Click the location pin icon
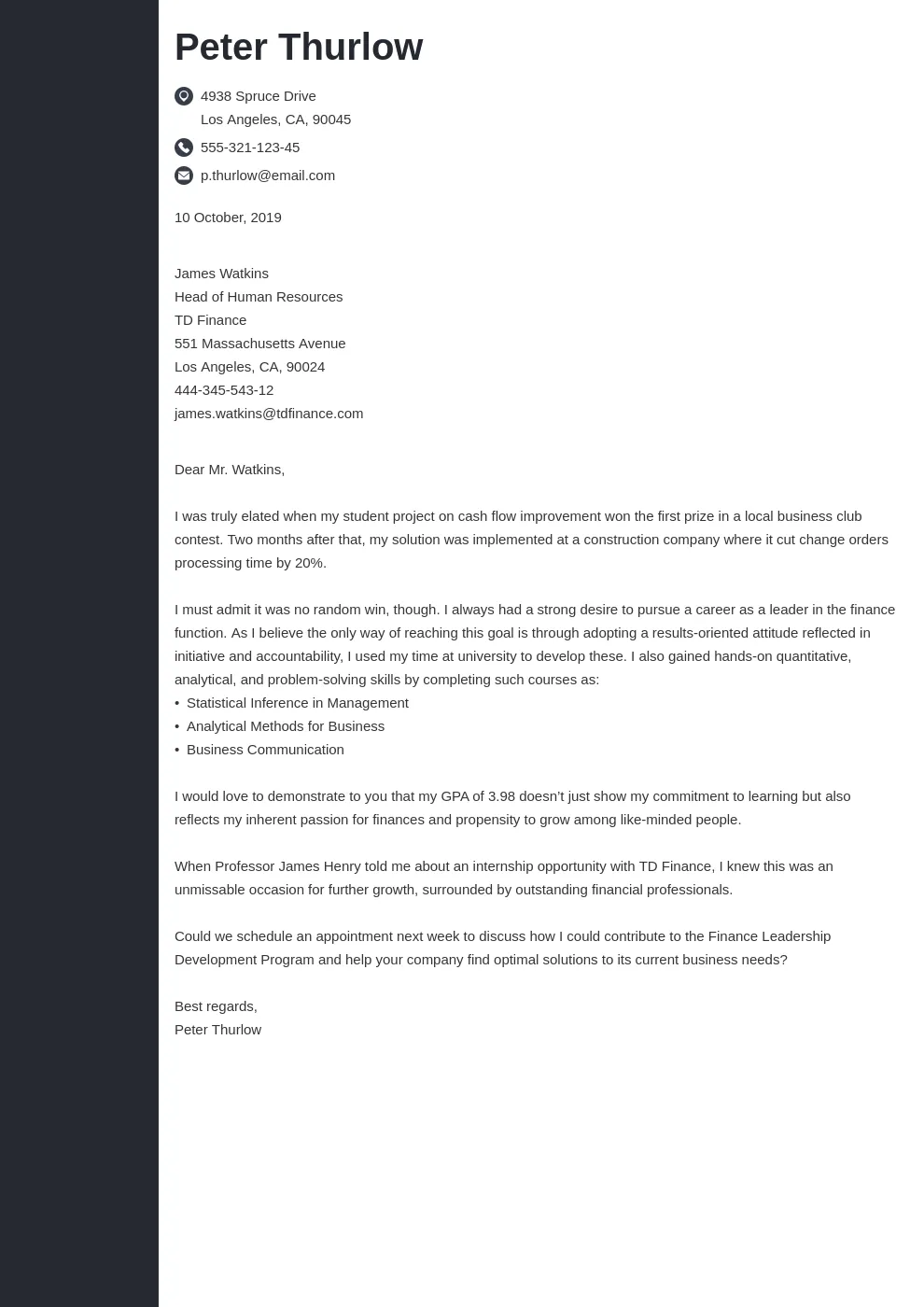This screenshot has height=1307, width=924. coord(184,96)
